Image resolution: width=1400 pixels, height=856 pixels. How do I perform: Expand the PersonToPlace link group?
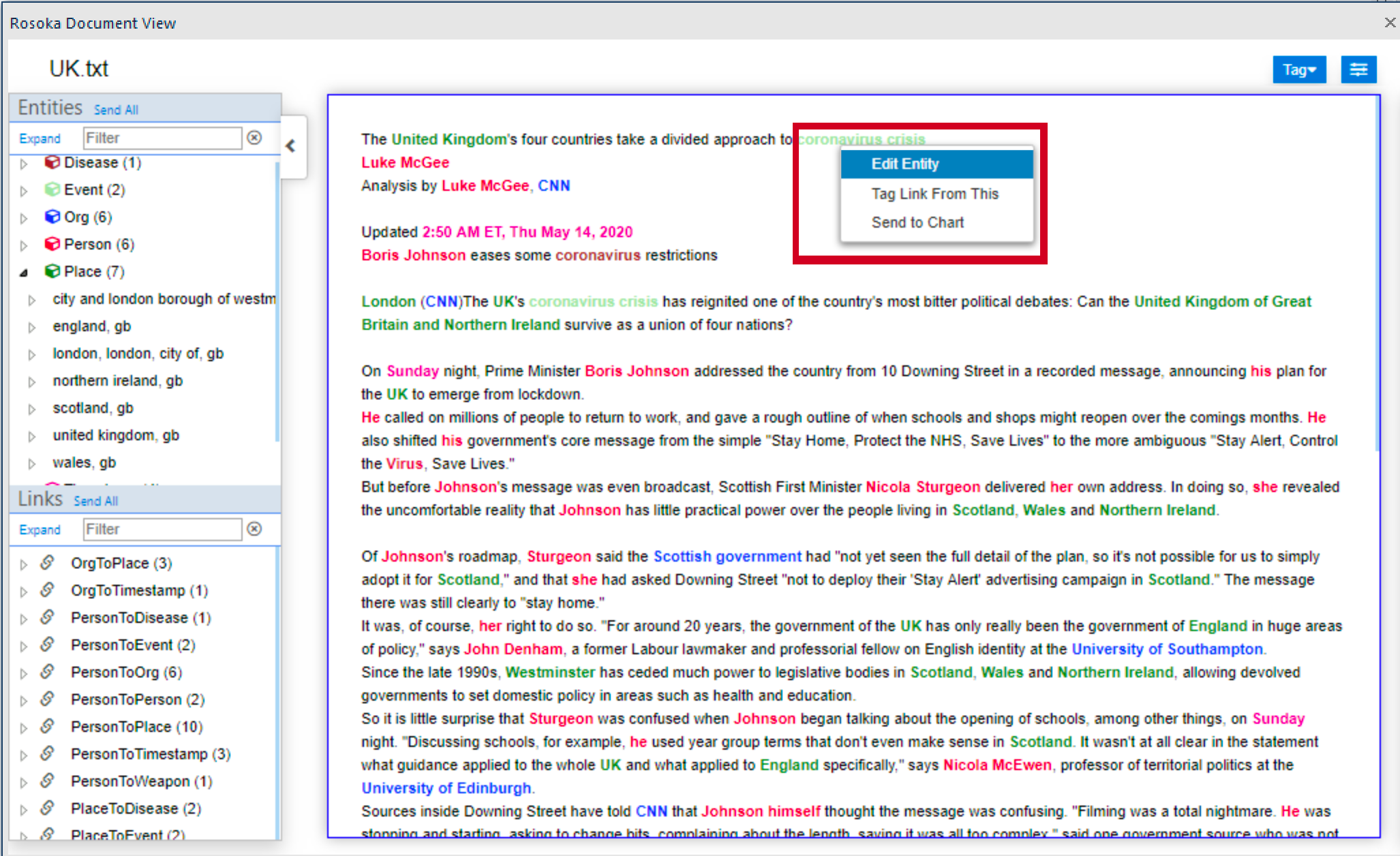click(x=24, y=727)
